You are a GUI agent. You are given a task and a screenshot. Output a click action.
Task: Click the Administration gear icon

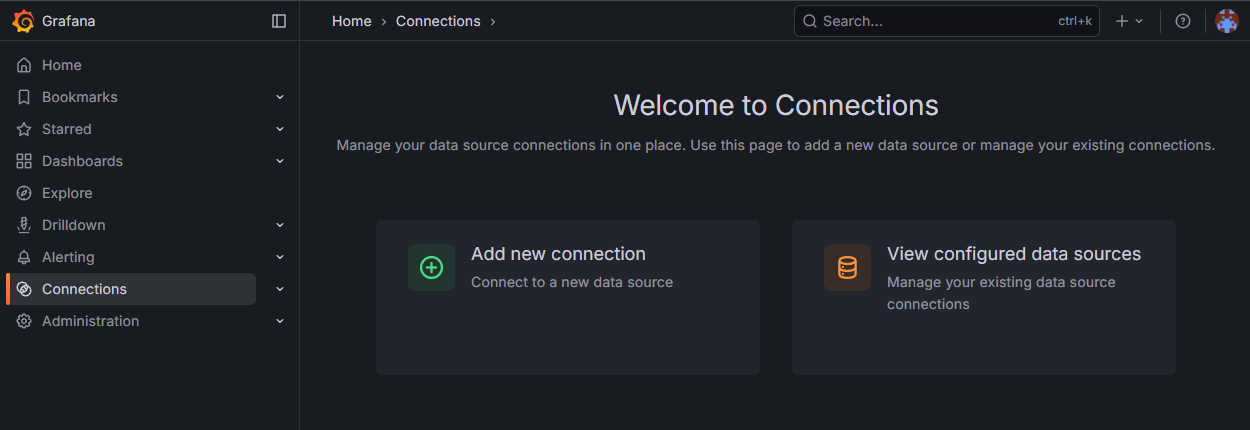point(24,321)
